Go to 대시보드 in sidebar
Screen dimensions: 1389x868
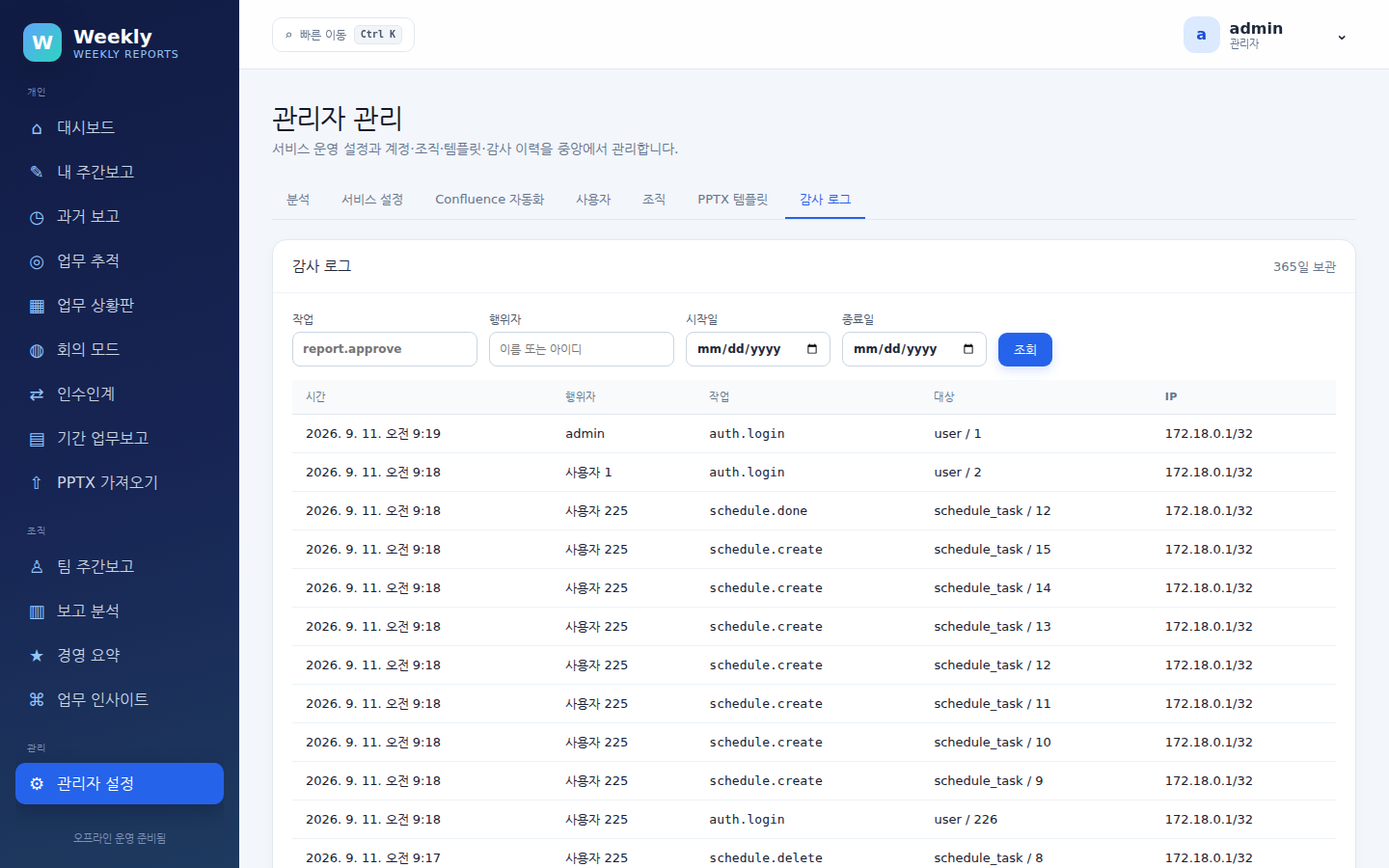[120, 128]
